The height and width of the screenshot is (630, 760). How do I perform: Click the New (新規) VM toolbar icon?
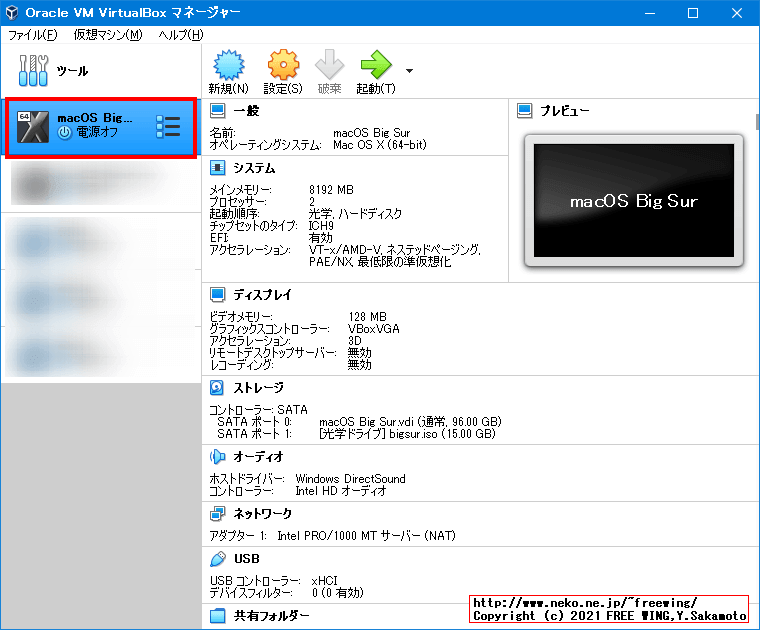click(229, 65)
